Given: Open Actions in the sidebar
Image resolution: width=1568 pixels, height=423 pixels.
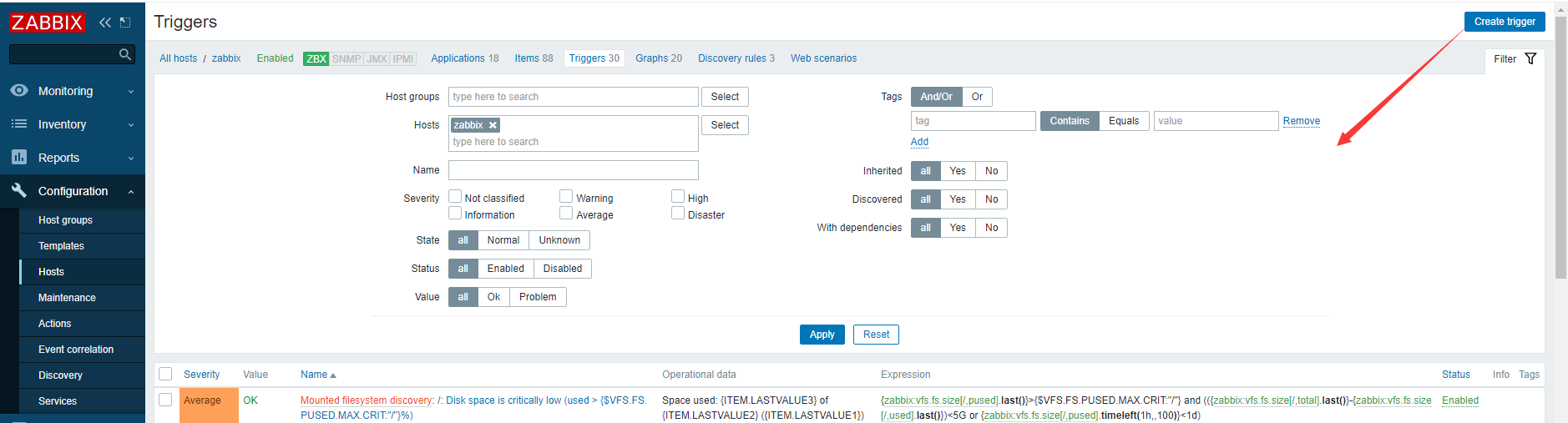Looking at the screenshot, I should click(54, 324).
